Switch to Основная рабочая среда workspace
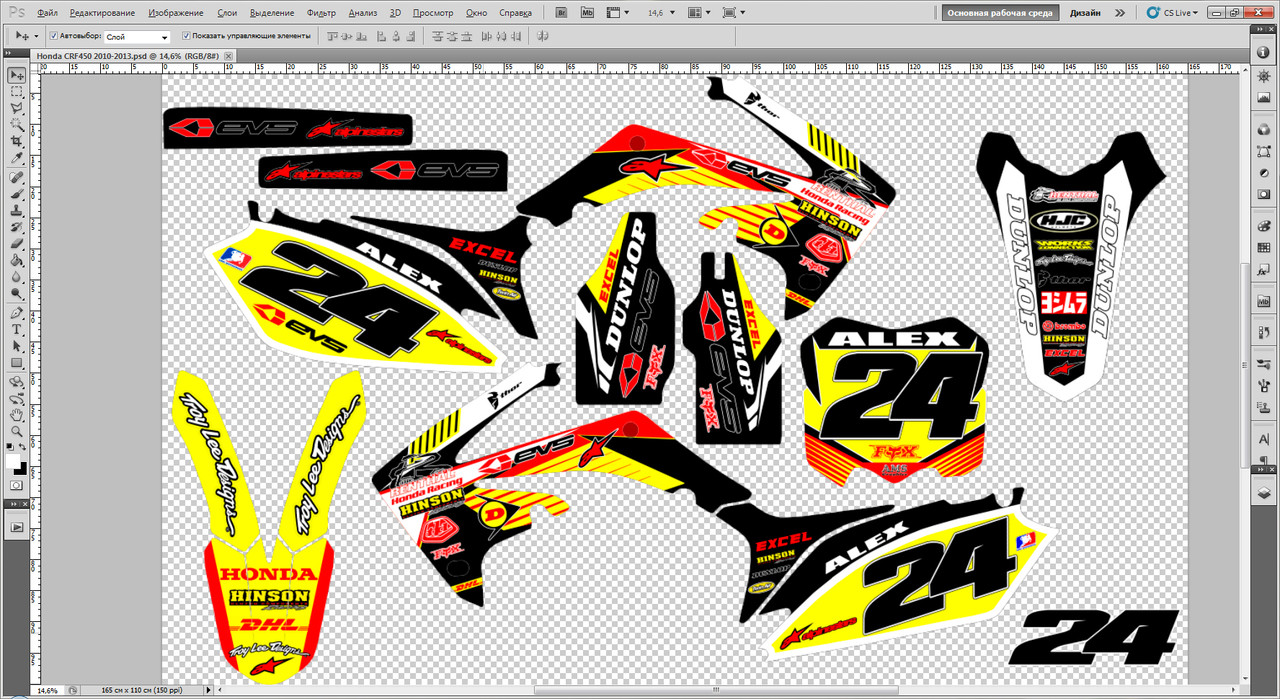 point(999,13)
